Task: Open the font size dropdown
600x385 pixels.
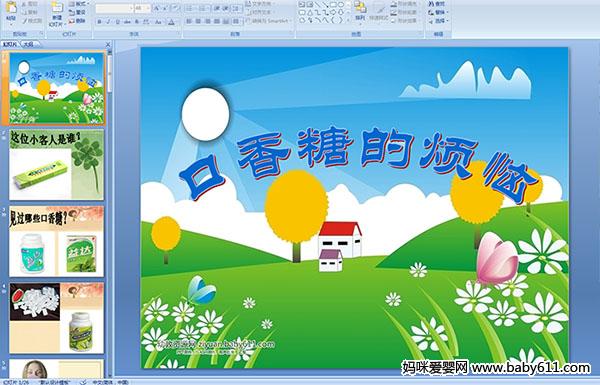Action: coord(148,8)
